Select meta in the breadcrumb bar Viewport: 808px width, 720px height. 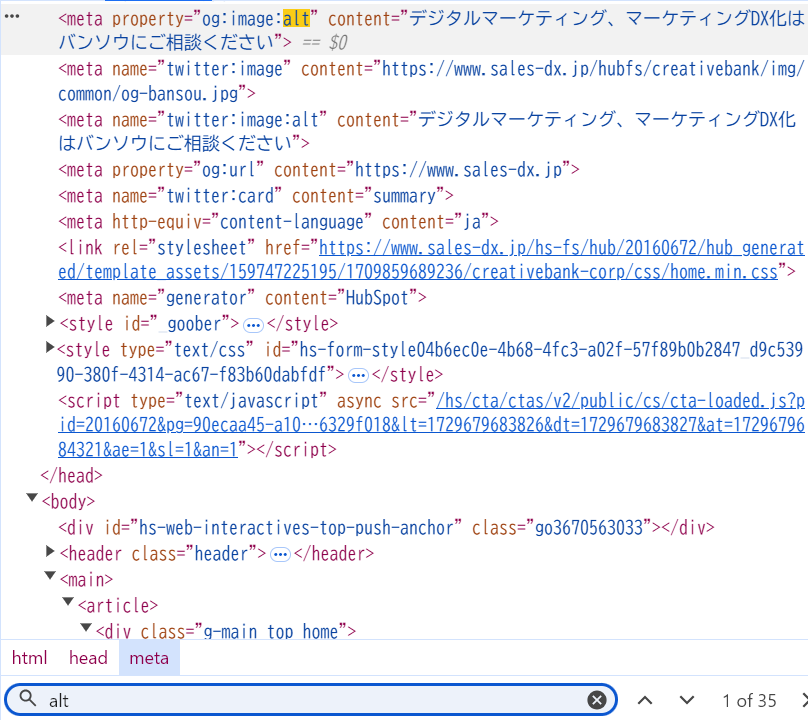pos(149,658)
